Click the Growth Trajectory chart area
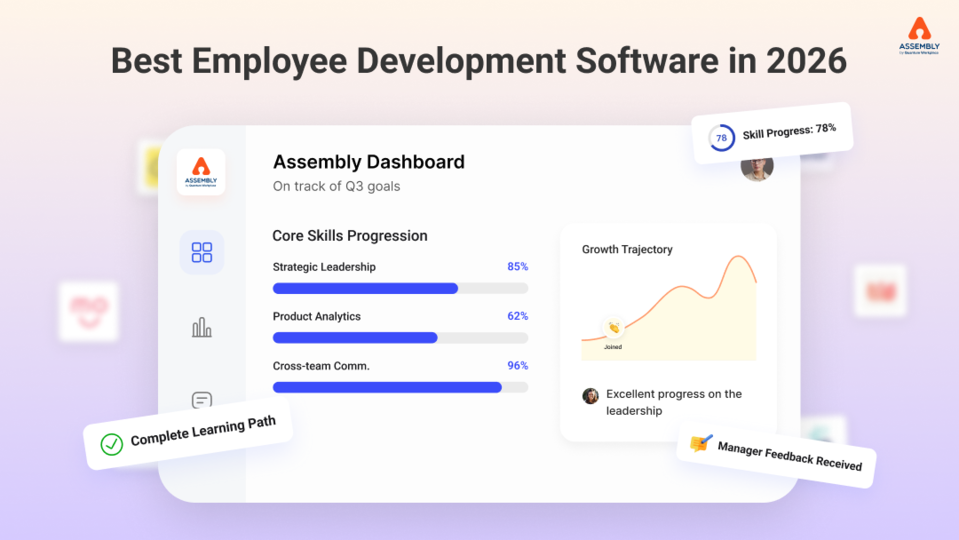The height and width of the screenshot is (540, 959). pos(669,308)
